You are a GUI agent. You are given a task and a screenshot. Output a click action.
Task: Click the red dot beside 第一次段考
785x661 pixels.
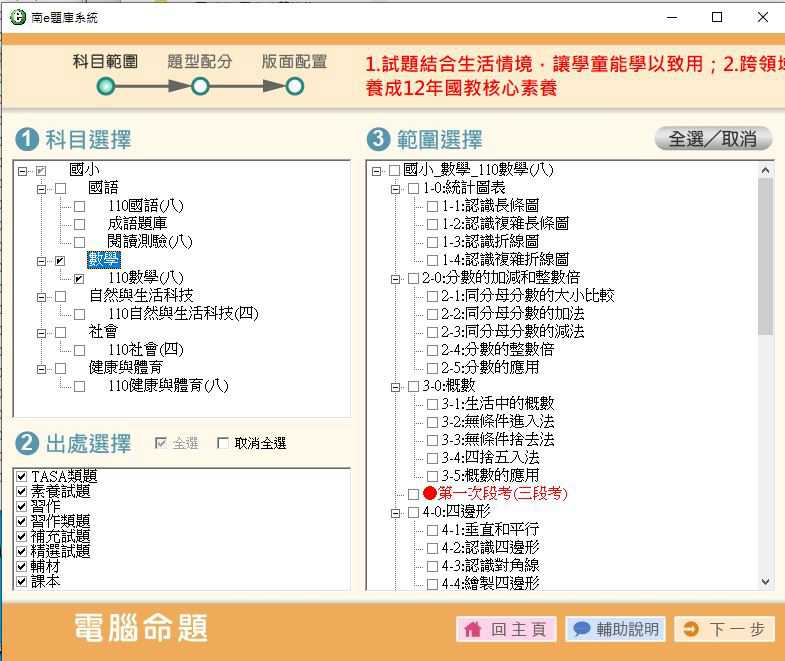point(430,493)
